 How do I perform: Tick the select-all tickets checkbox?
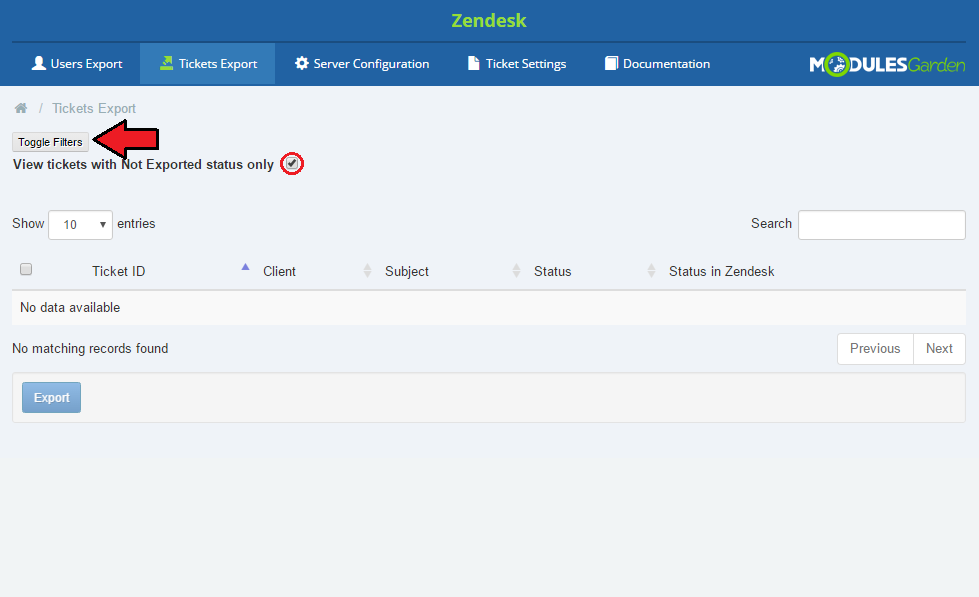click(x=26, y=269)
